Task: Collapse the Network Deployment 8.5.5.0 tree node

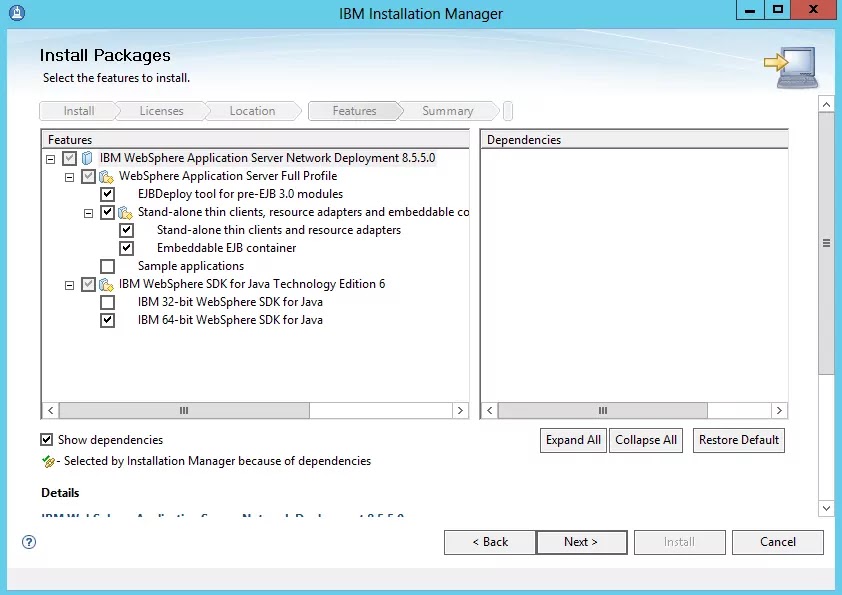Action: (50, 159)
